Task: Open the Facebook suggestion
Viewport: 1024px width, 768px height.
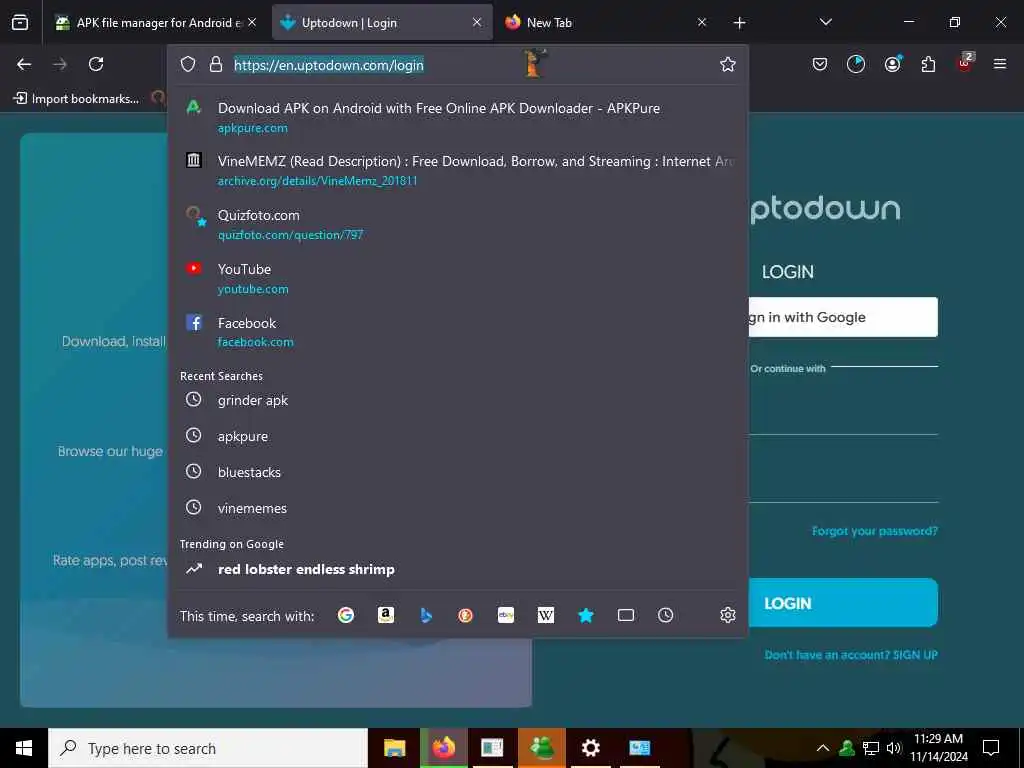Action: pyautogui.click(x=458, y=332)
